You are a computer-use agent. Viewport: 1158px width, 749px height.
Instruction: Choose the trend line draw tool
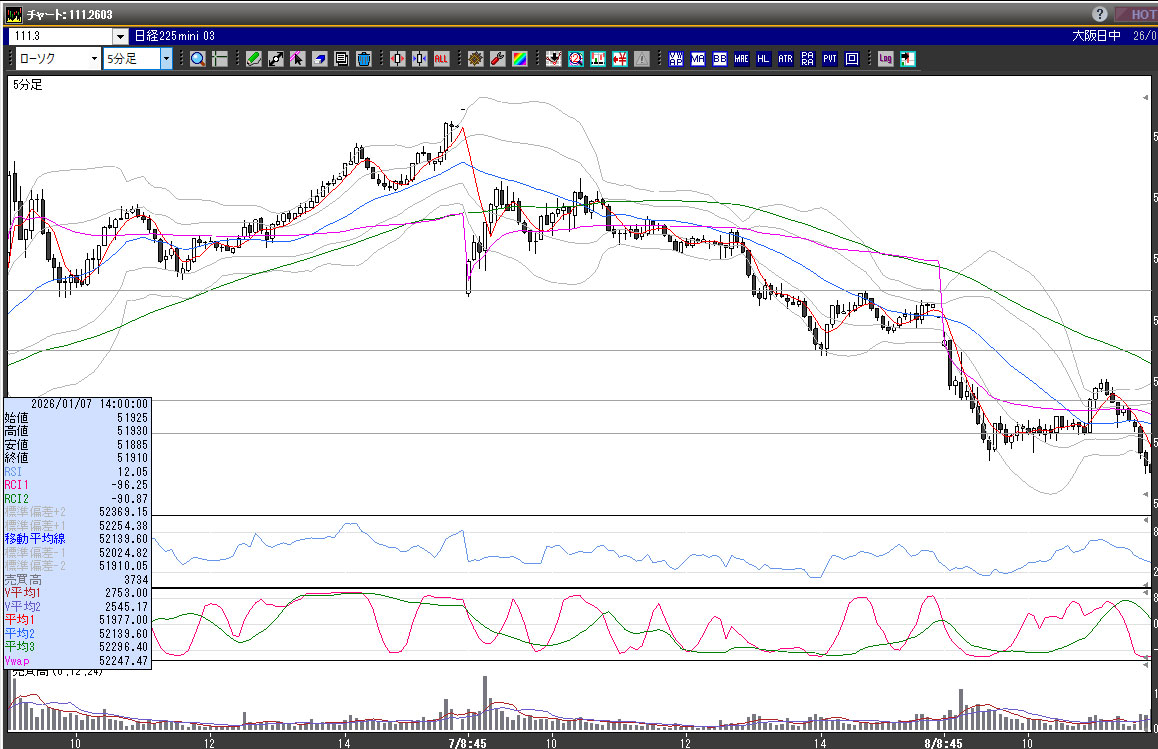pos(276,59)
